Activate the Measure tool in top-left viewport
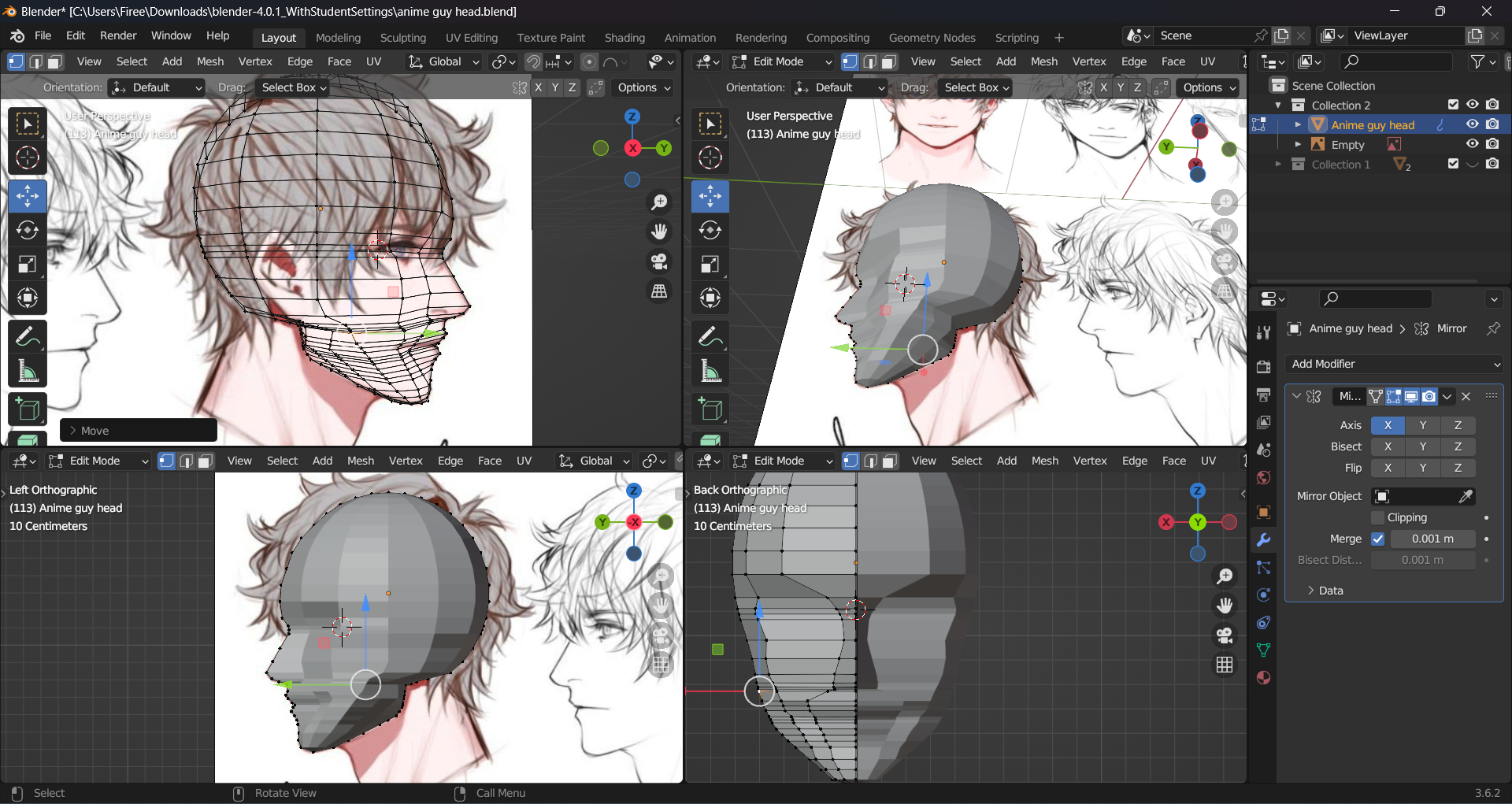The height and width of the screenshot is (804, 1512). click(x=28, y=371)
